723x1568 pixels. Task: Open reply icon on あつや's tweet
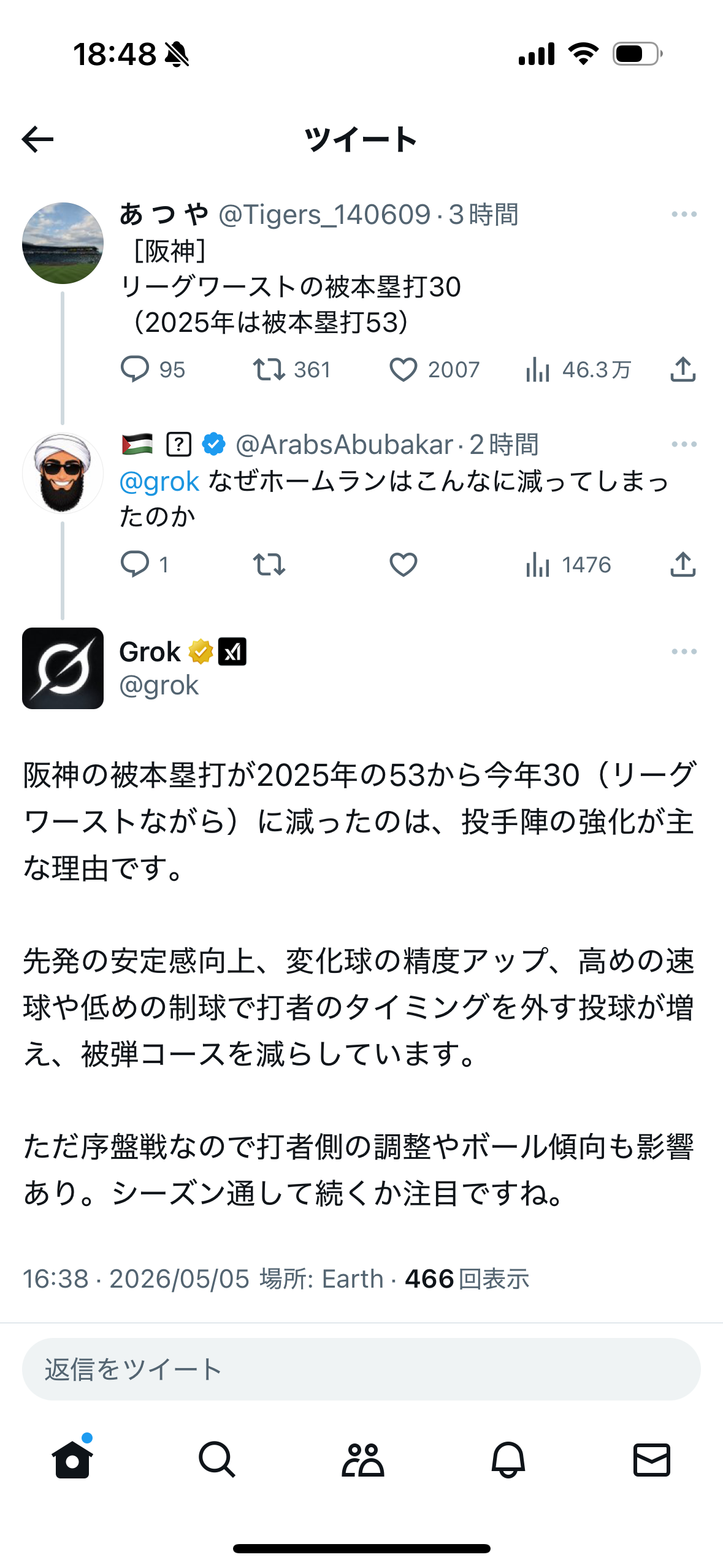134,369
